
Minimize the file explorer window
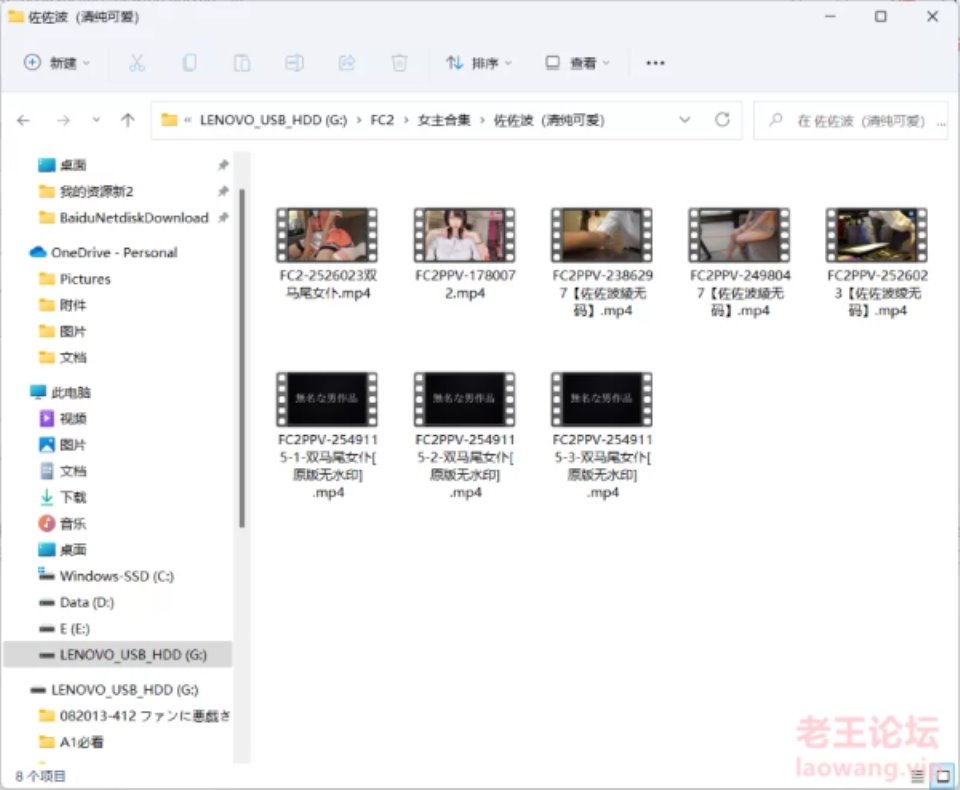(x=830, y=17)
